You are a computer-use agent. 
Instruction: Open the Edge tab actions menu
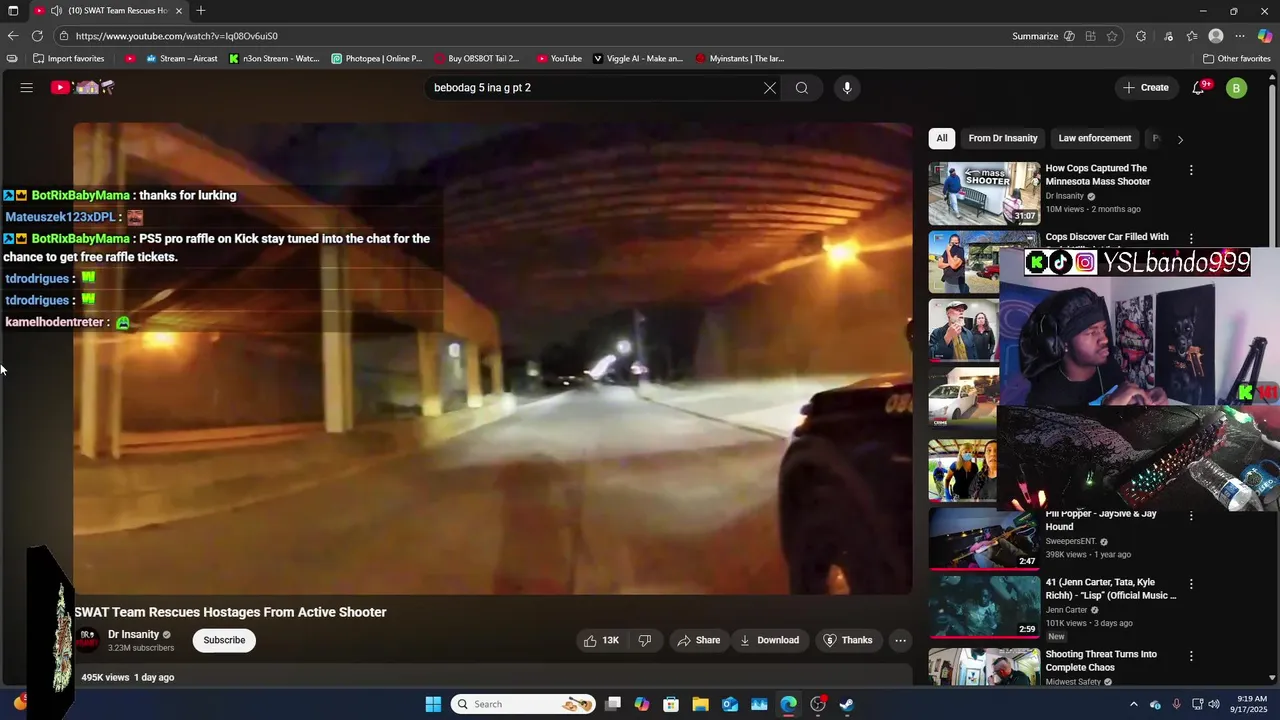pos(13,11)
